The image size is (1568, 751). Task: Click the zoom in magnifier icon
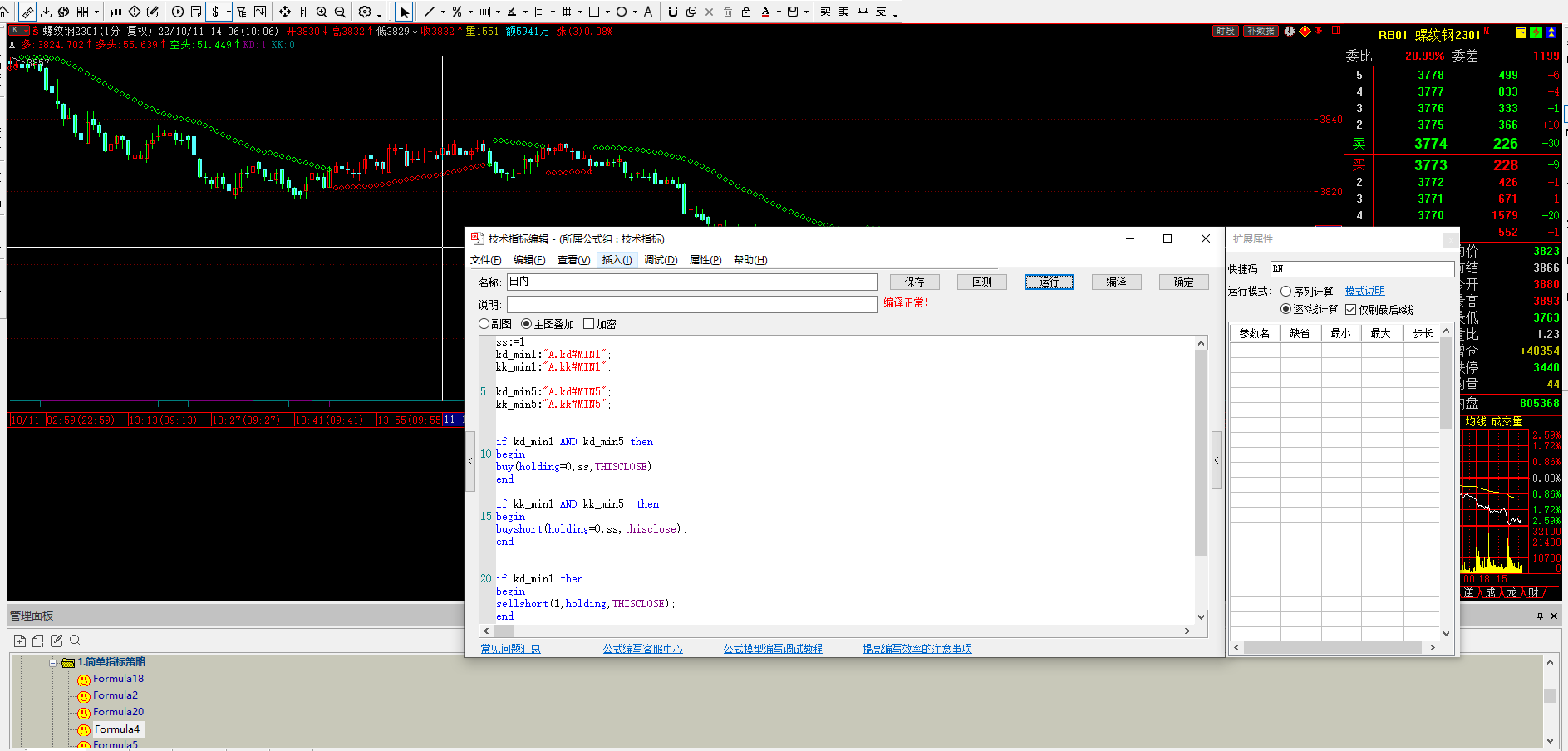click(322, 12)
